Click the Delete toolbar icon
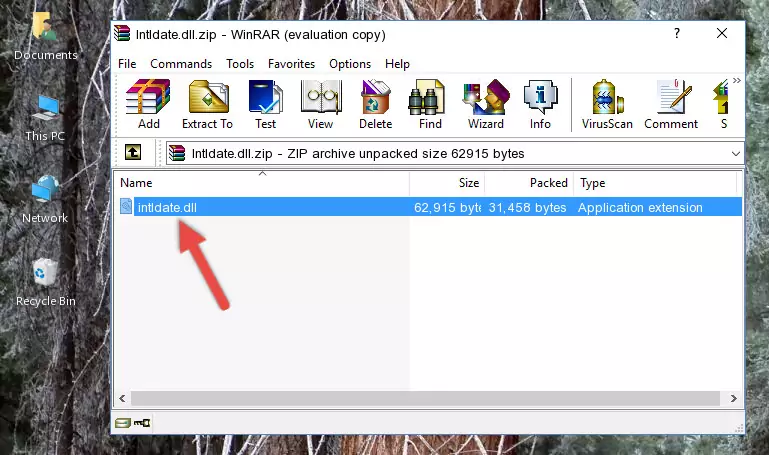The height and width of the screenshot is (455, 769). click(x=375, y=104)
